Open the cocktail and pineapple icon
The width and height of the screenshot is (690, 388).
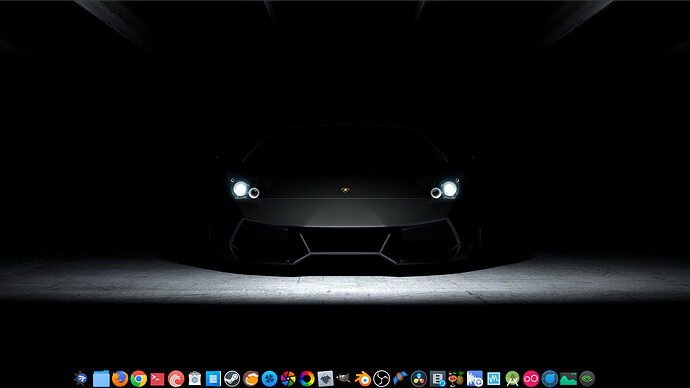pyautogui.click(x=456, y=378)
